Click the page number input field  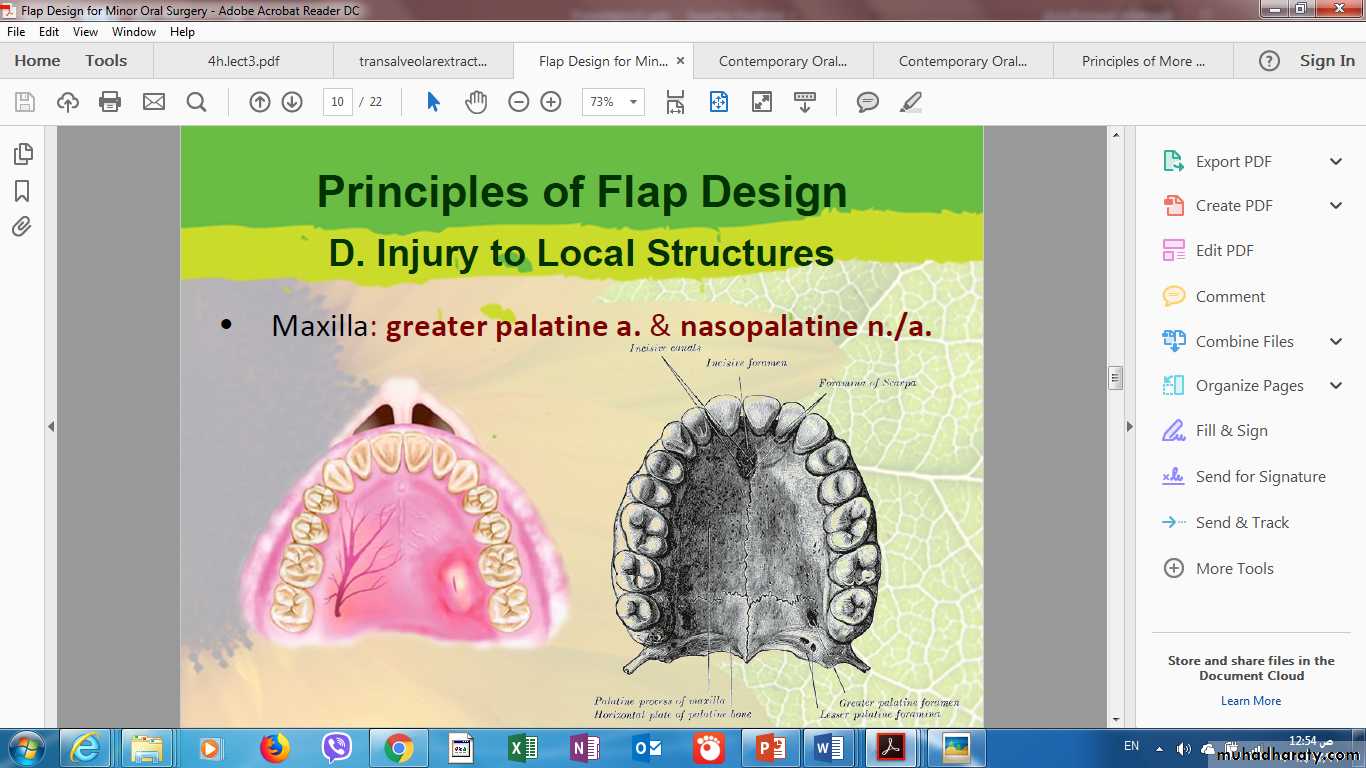(x=337, y=102)
